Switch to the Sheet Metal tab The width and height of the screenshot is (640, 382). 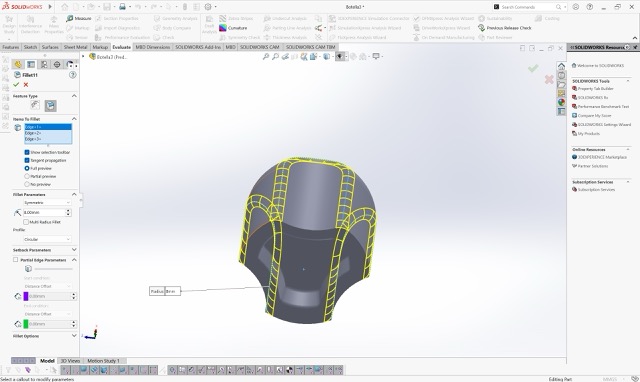[76, 47]
